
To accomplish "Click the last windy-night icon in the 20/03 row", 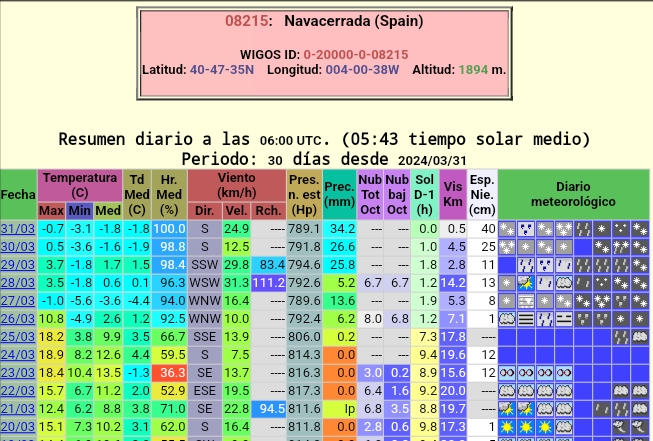I will 640,427.
